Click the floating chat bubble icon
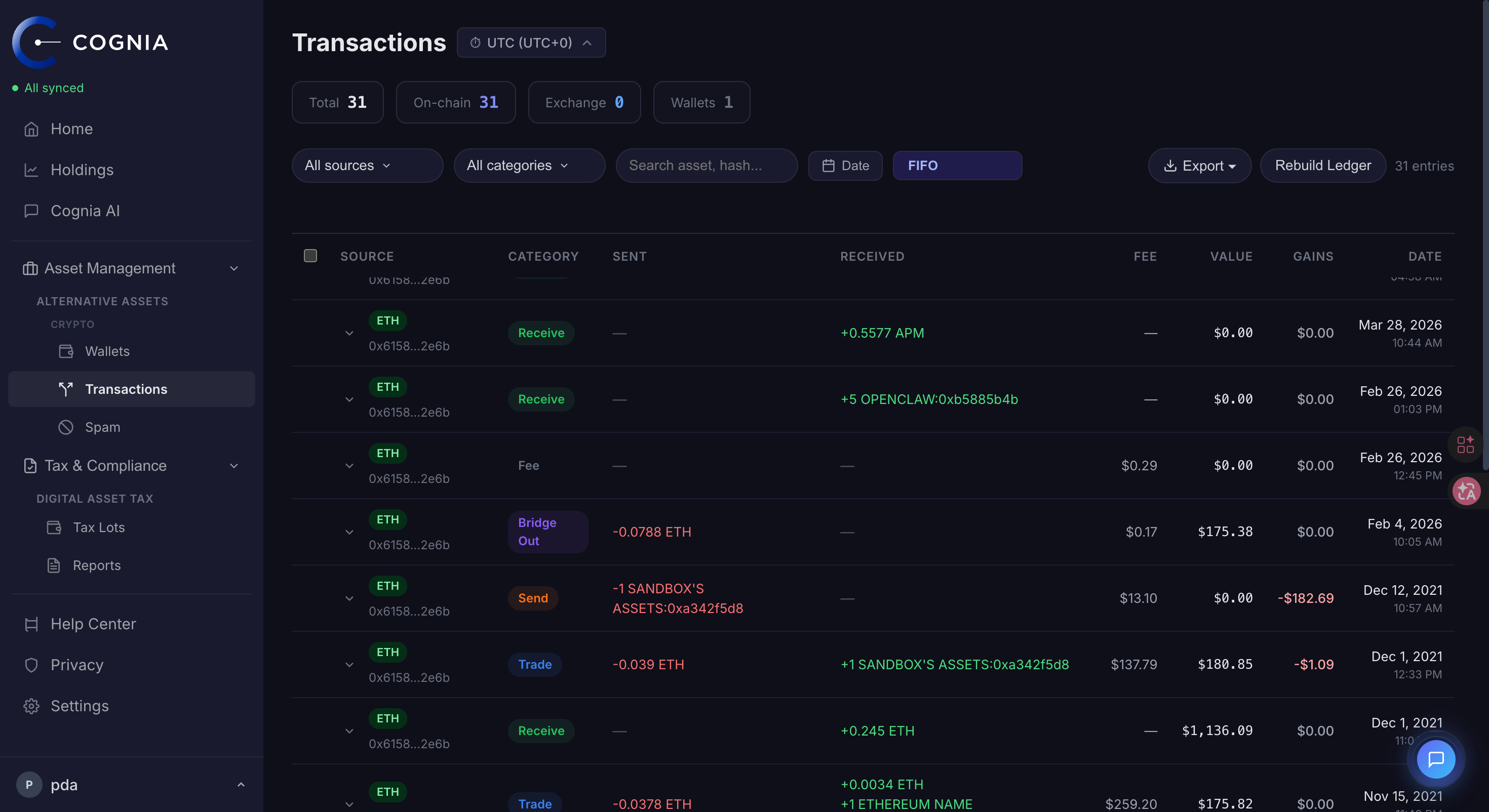Screen dimensions: 1489x812 click(x=1436, y=759)
